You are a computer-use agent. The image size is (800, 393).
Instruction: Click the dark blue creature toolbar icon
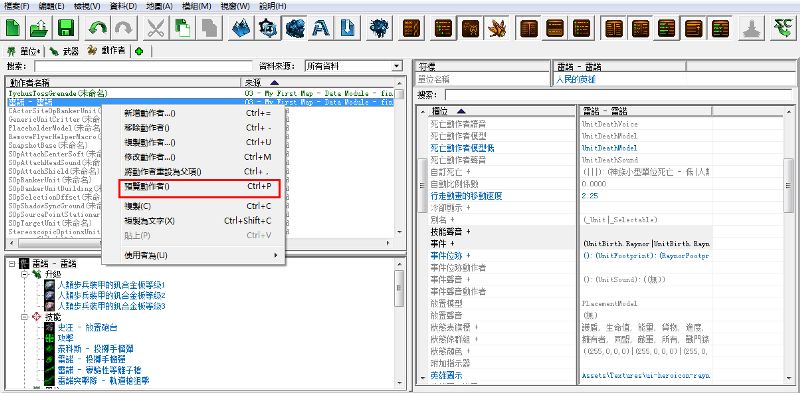(x=379, y=27)
